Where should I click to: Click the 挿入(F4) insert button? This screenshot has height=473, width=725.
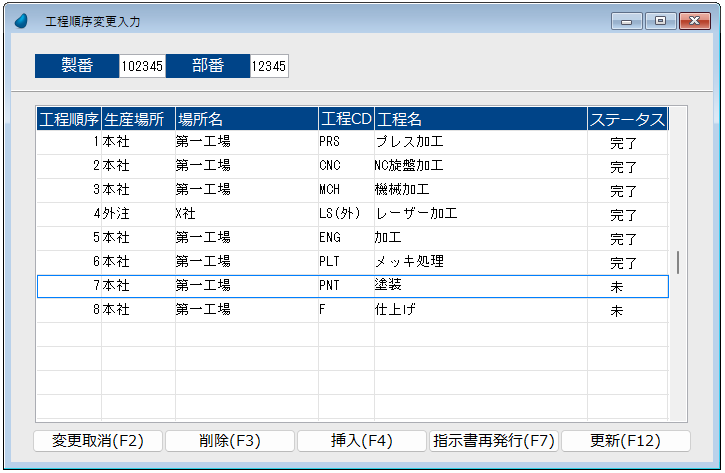pos(361,441)
